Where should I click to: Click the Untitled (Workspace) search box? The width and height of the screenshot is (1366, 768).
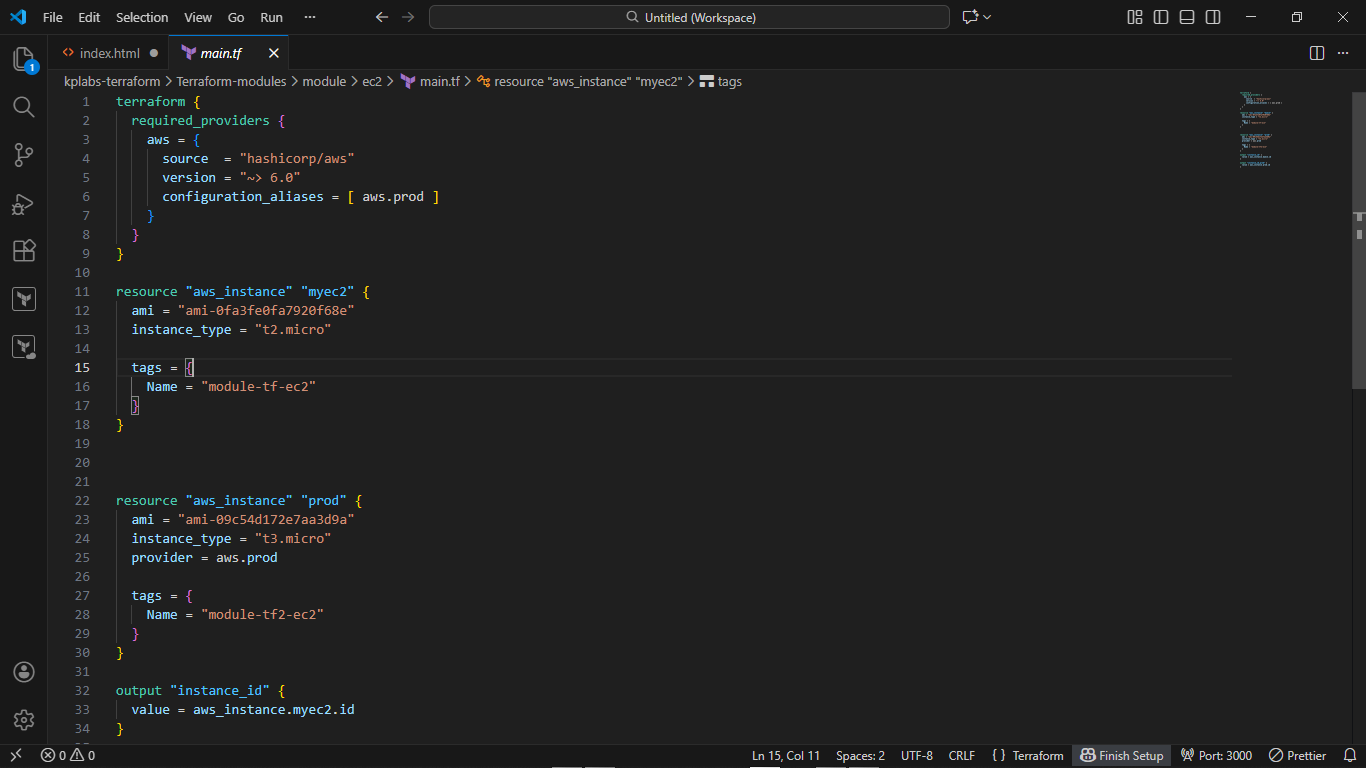(x=689, y=17)
